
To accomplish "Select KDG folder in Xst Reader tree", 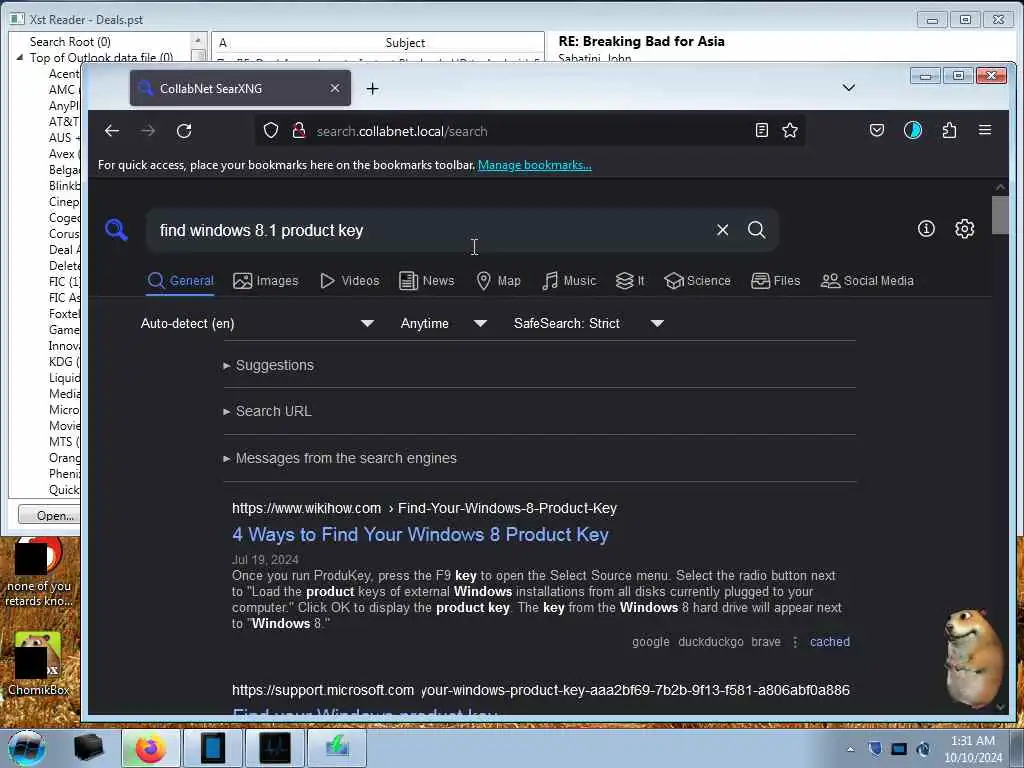I will 64,362.
